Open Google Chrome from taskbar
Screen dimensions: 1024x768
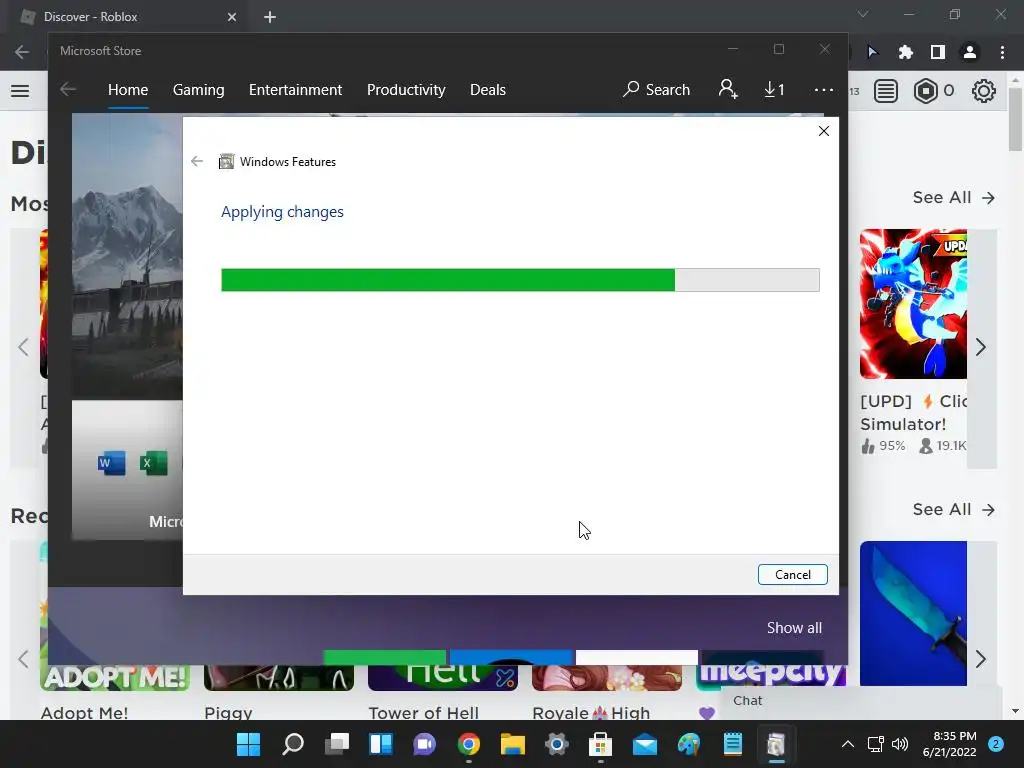pyautogui.click(x=469, y=744)
